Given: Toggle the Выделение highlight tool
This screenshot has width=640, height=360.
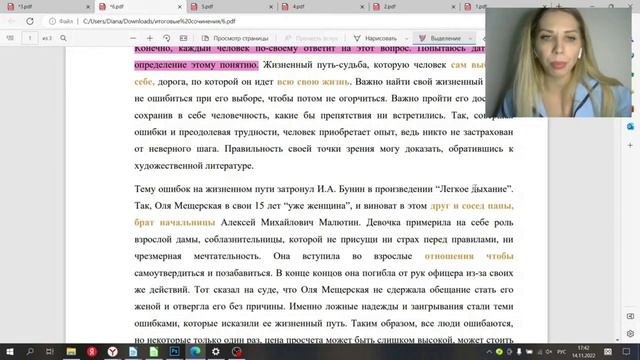Looking at the screenshot, I should 440,38.
